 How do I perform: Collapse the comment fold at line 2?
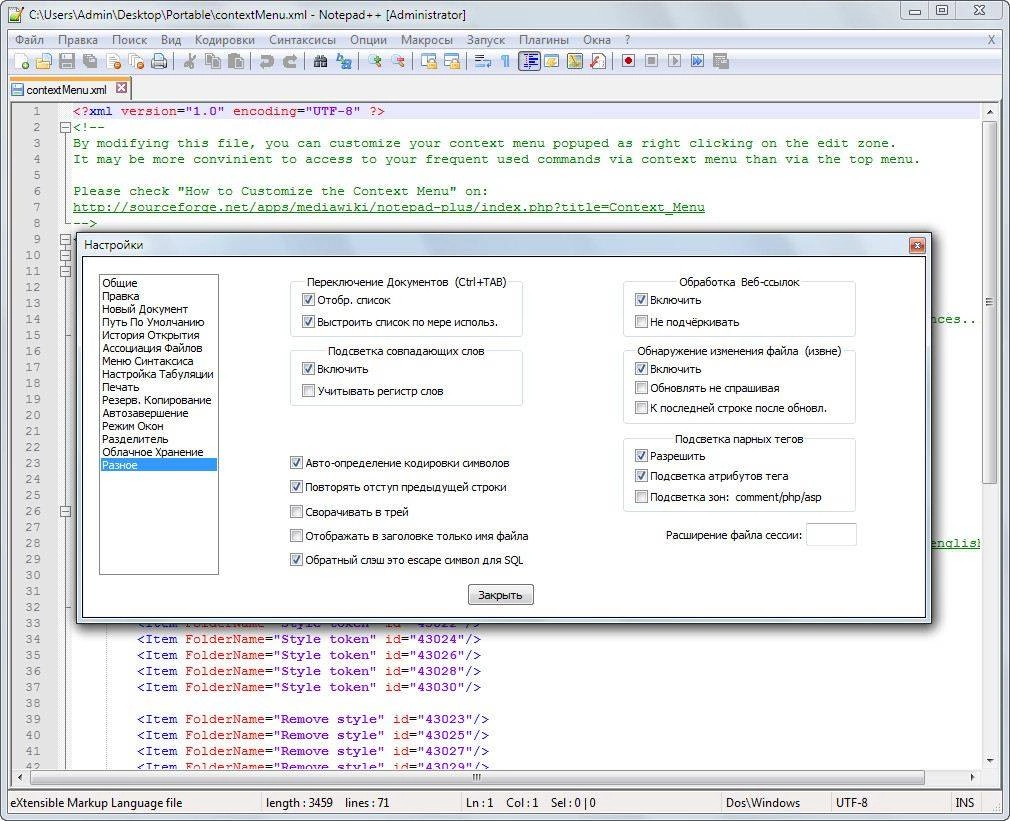pos(65,127)
